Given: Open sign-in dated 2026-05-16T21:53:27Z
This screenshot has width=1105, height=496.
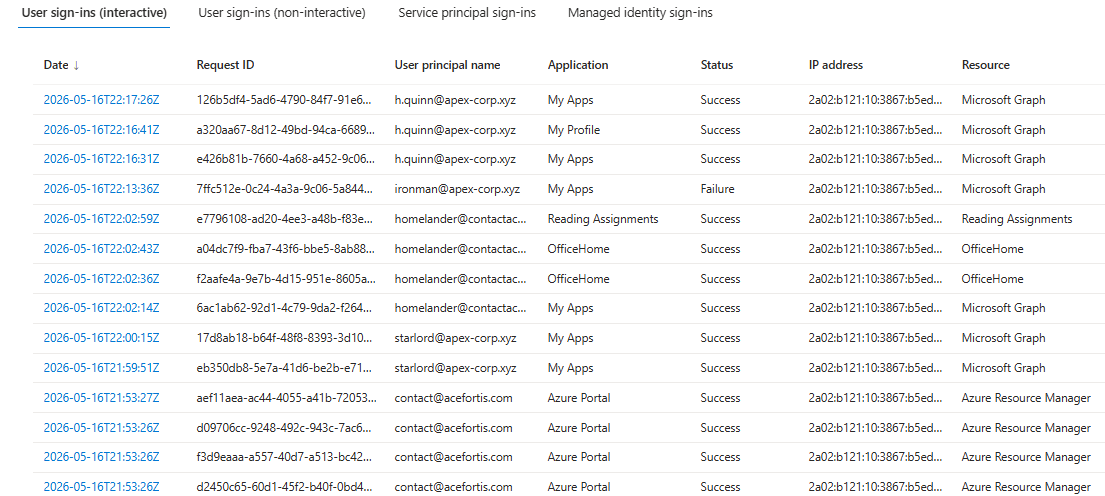Looking at the screenshot, I should tap(101, 397).
